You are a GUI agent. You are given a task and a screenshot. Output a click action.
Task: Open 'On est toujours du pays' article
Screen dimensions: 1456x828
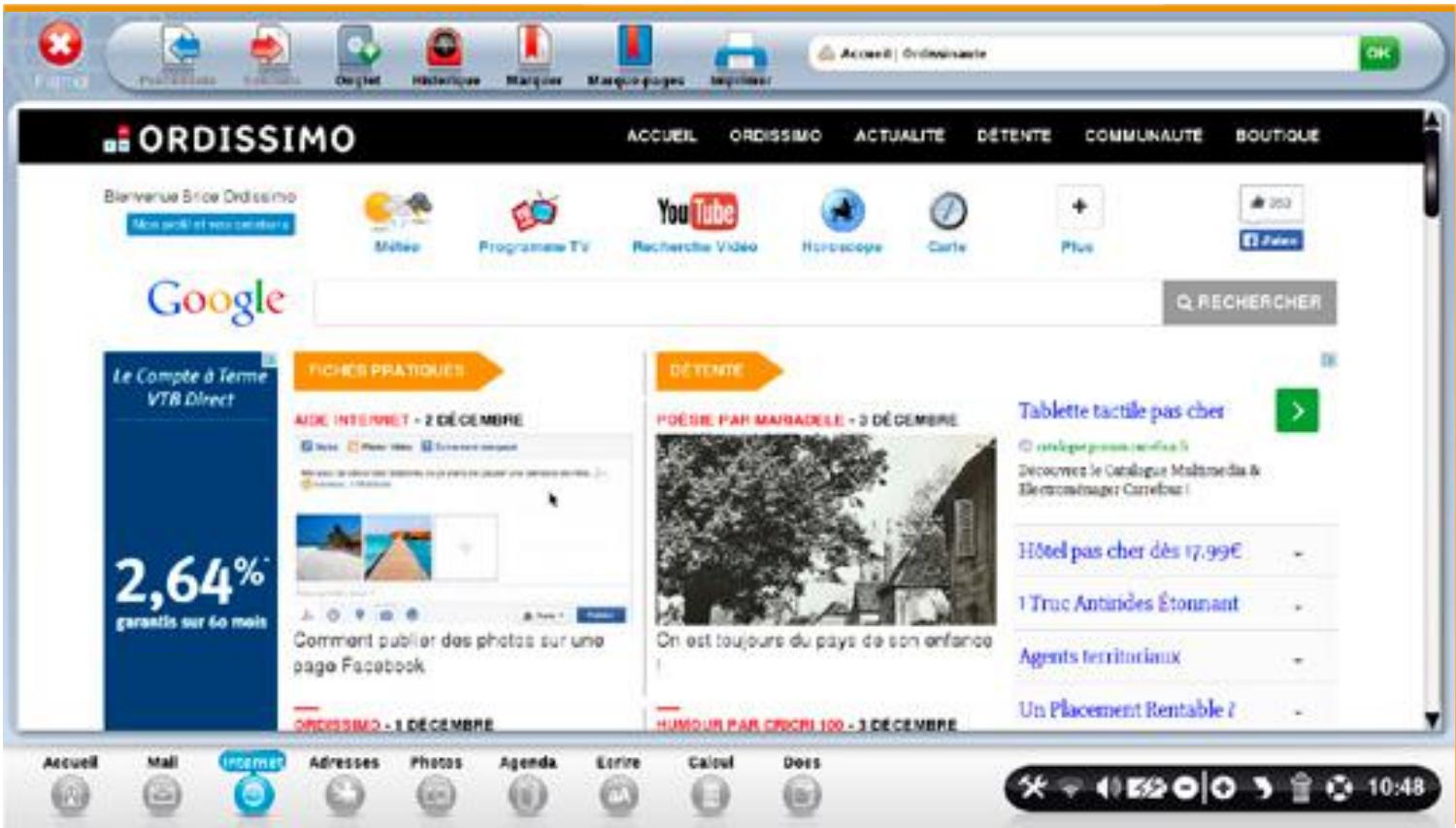[824, 641]
